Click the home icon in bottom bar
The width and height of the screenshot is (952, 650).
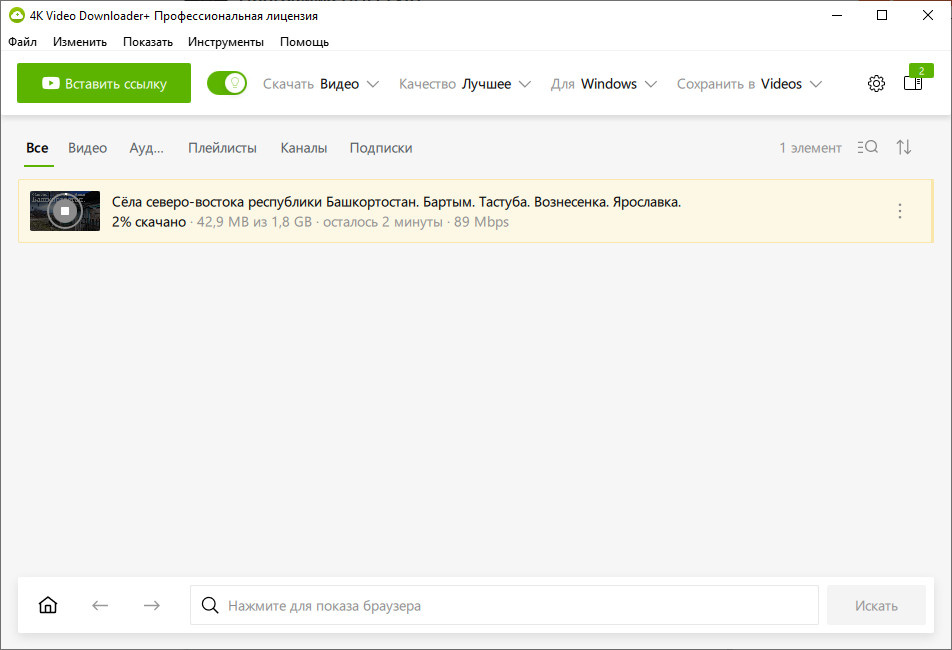pos(47,605)
